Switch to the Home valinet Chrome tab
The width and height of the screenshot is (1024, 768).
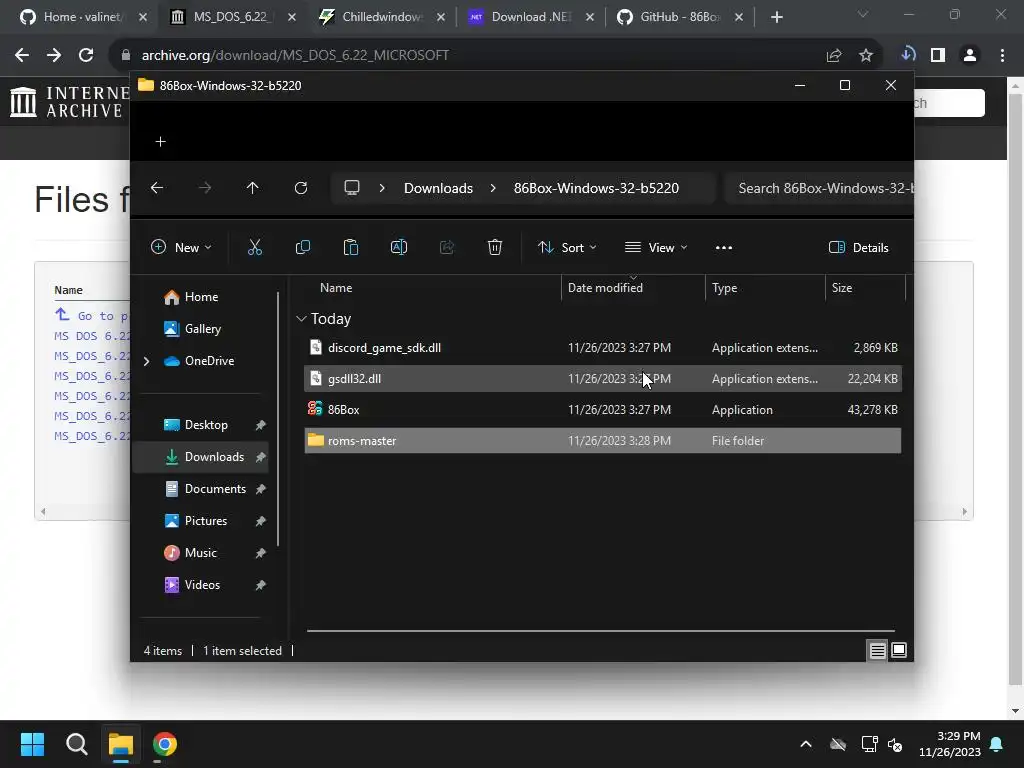84,17
